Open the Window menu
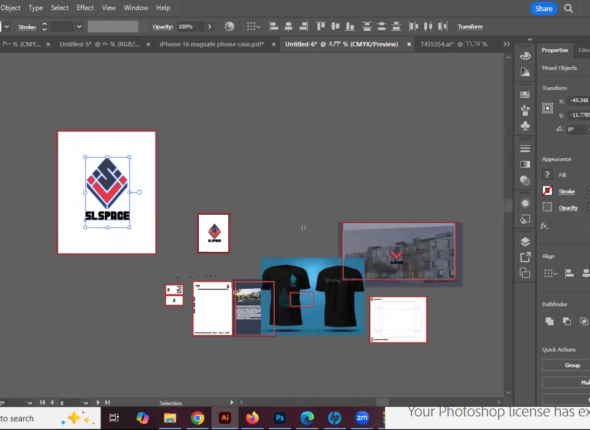590x430 pixels. click(x=136, y=8)
